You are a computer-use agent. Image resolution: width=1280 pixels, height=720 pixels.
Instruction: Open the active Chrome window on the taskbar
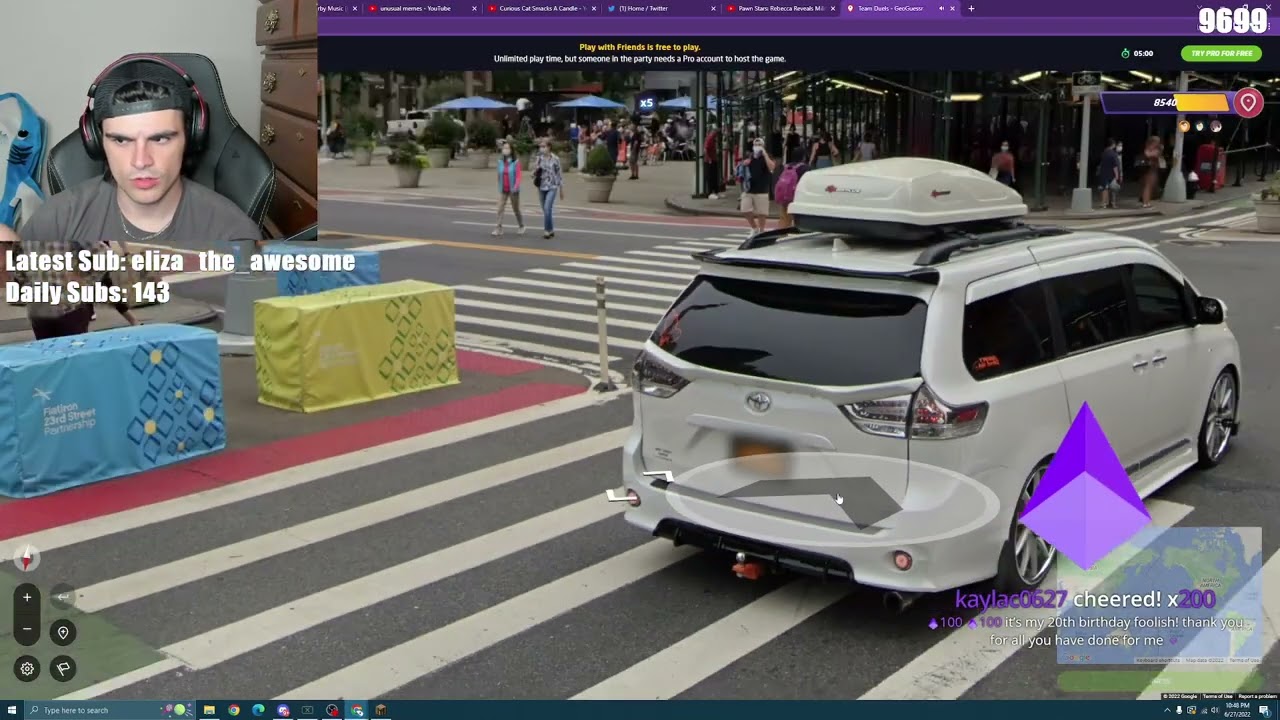point(357,710)
